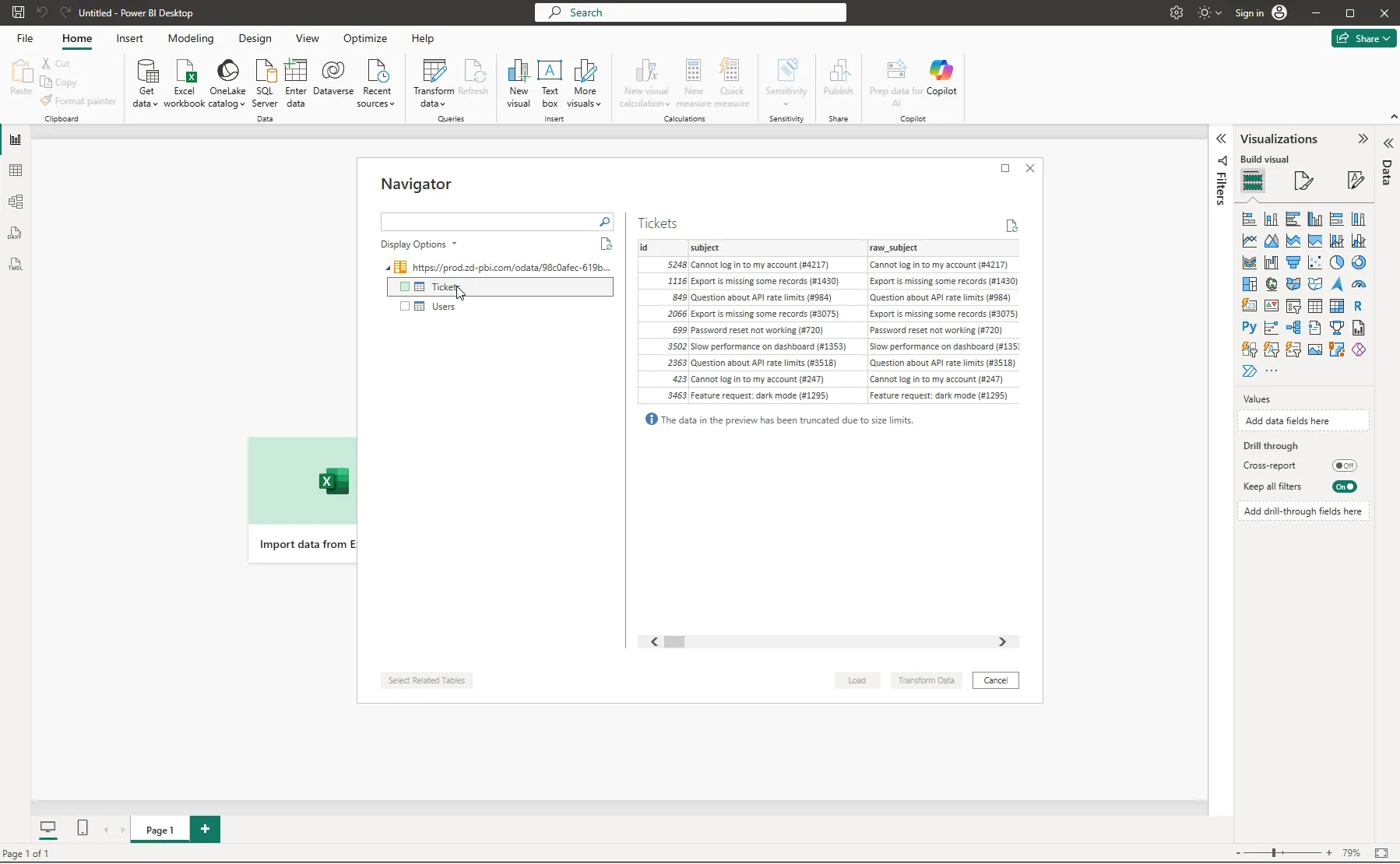1400x864 pixels.
Task: Collapse the OData source tree node
Action: pyautogui.click(x=388, y=268)
